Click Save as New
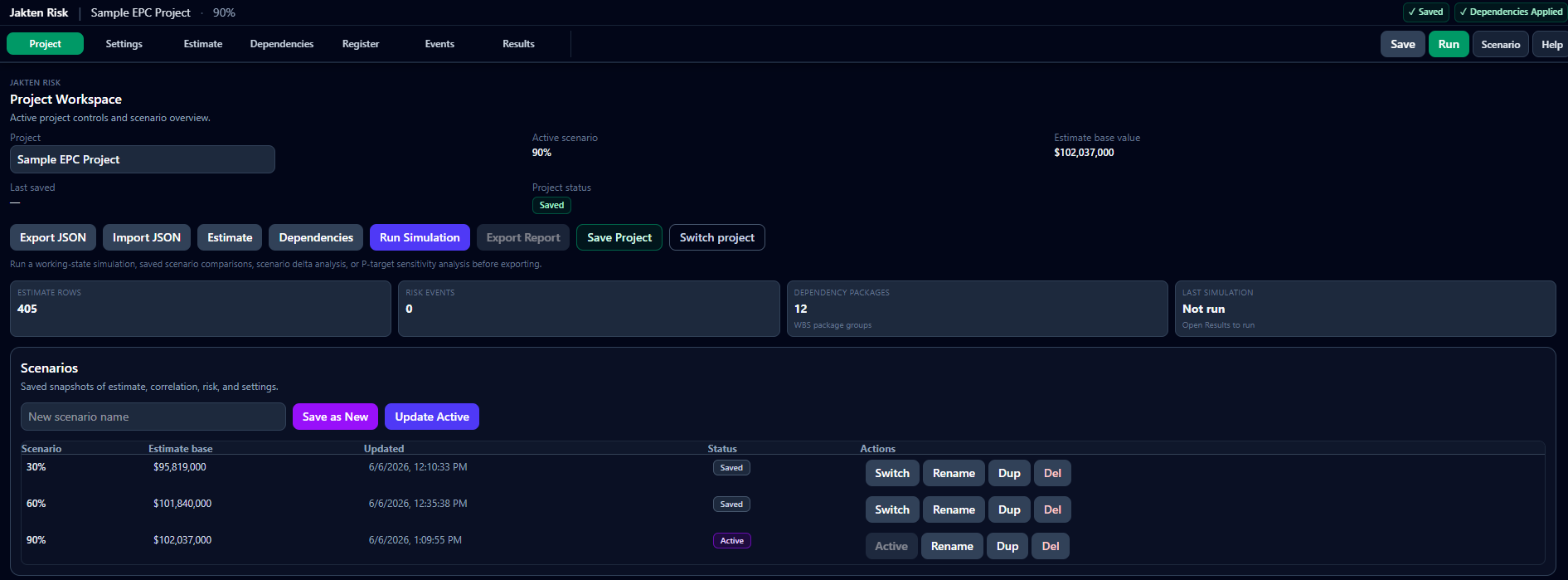The image size is (1568, 580). pos(335,417)
